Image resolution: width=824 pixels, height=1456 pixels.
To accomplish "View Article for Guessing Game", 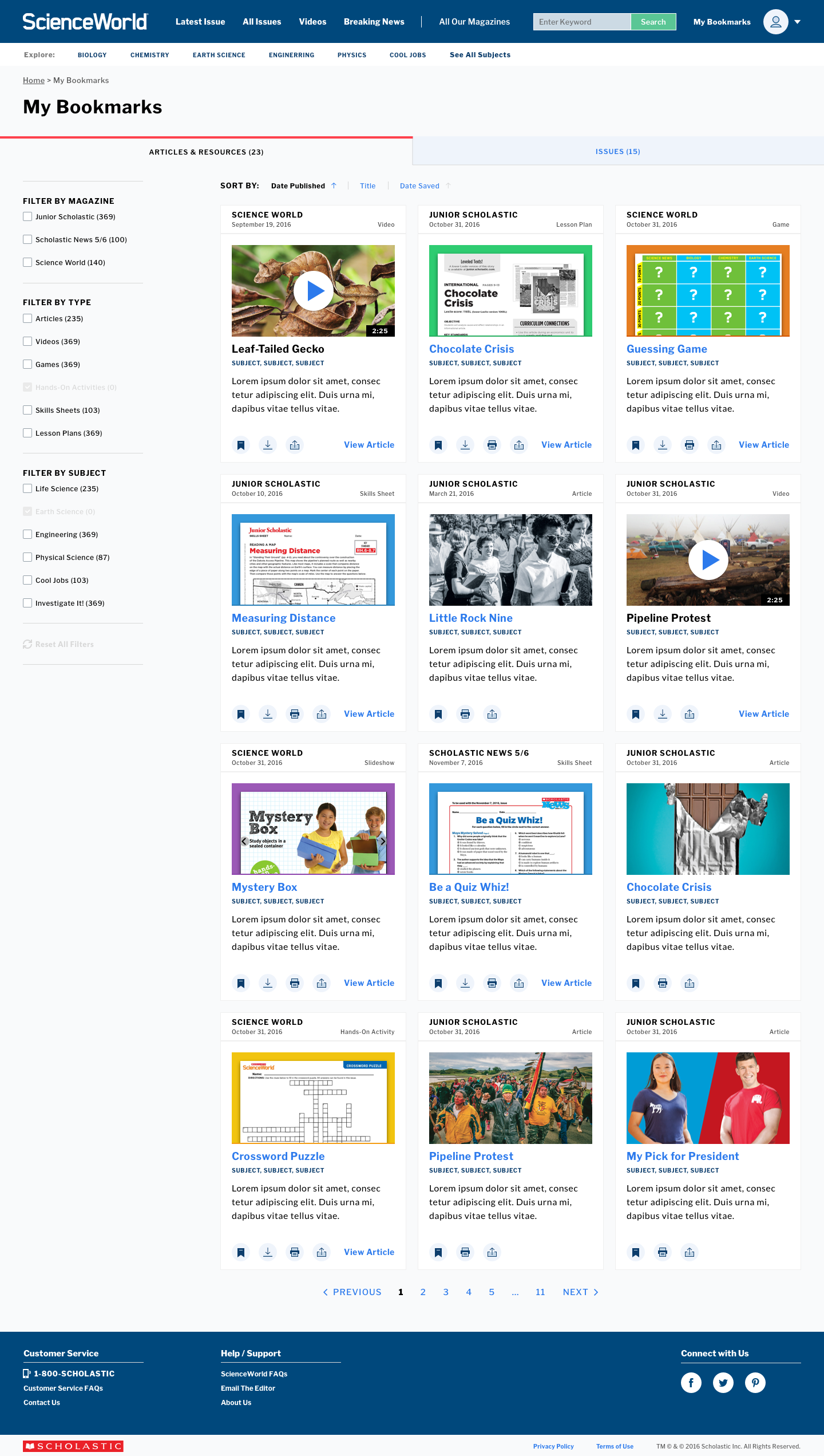I will tap(764, 445).
